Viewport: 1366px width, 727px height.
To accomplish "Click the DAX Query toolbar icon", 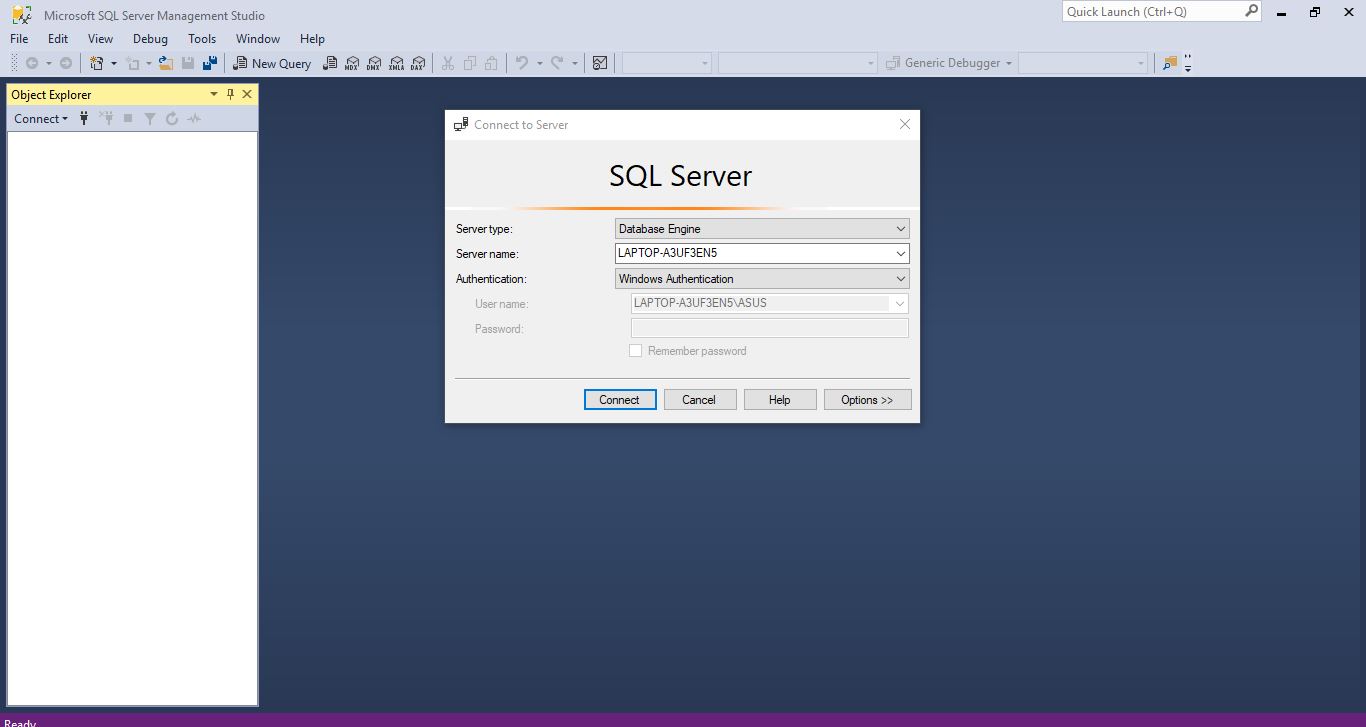I will pyautogui.click(x=418, y=63).
